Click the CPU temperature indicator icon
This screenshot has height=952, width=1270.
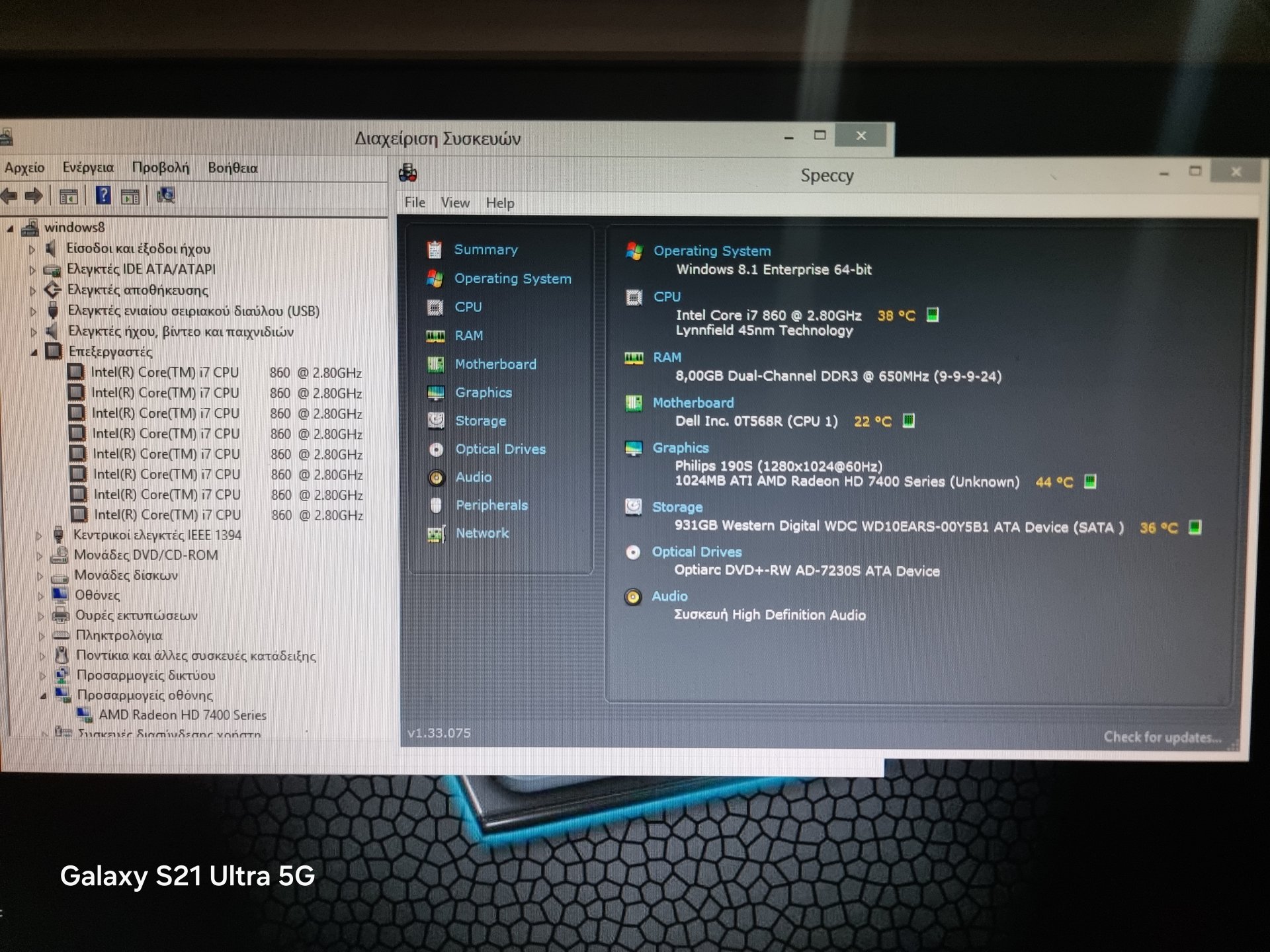[x=932, y=315]
